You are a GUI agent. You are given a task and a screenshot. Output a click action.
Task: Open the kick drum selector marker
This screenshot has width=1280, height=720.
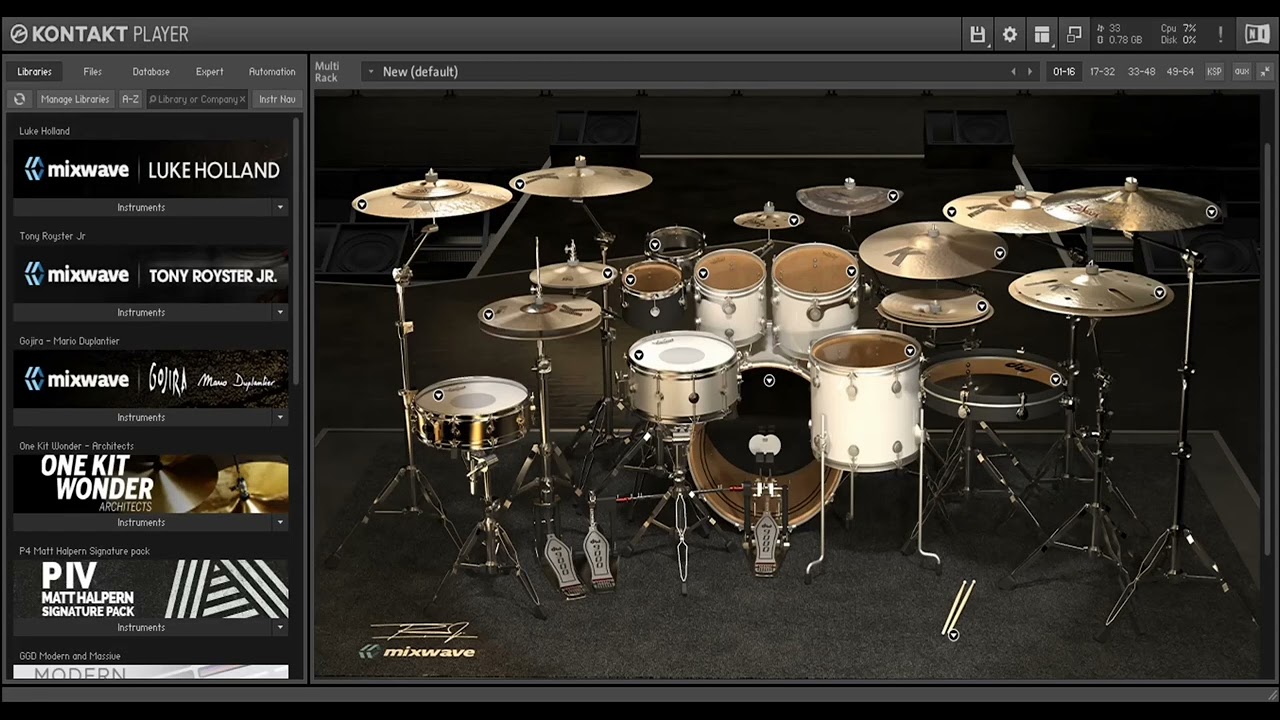(x=769, y=380)
